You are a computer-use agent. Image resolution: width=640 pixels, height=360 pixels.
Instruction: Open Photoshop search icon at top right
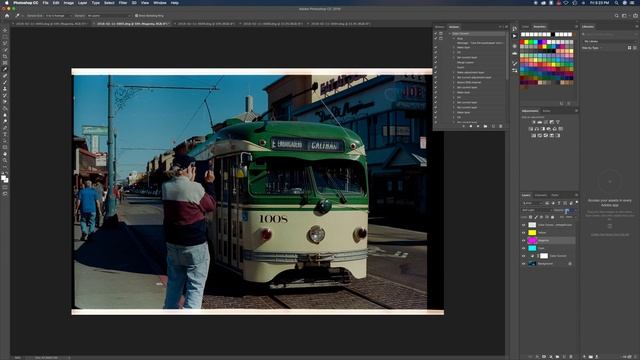(x=616, y=16)
